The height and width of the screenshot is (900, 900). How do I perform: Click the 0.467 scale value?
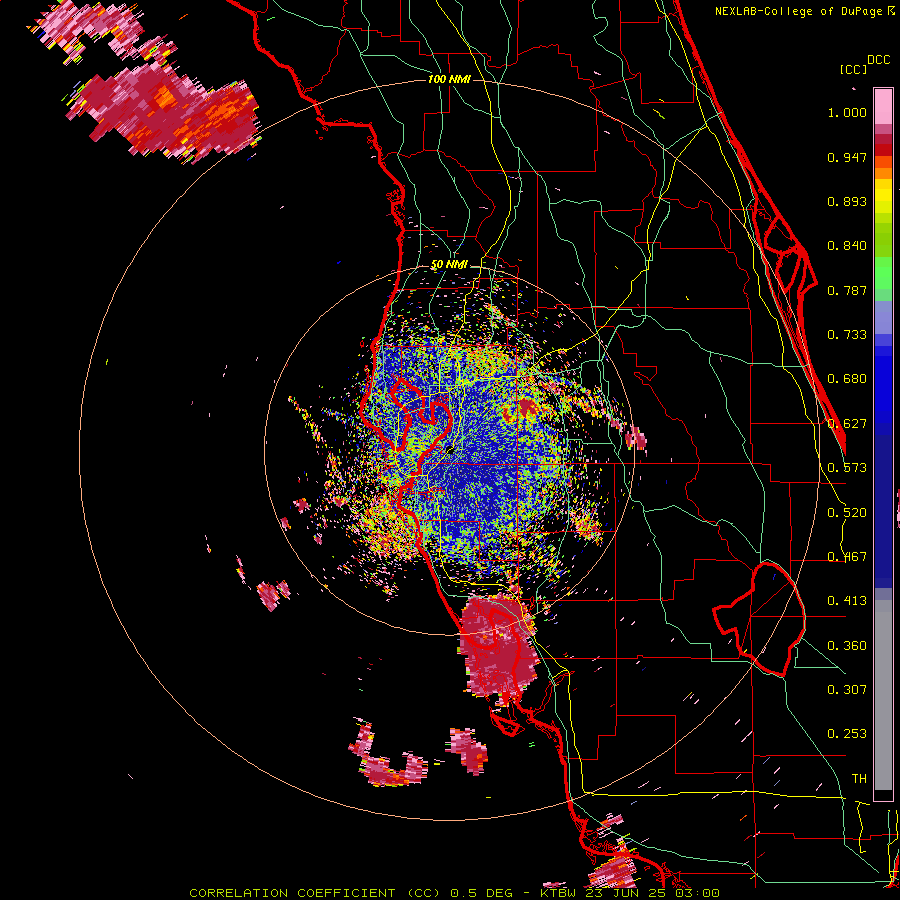click(x=847, y=556)
